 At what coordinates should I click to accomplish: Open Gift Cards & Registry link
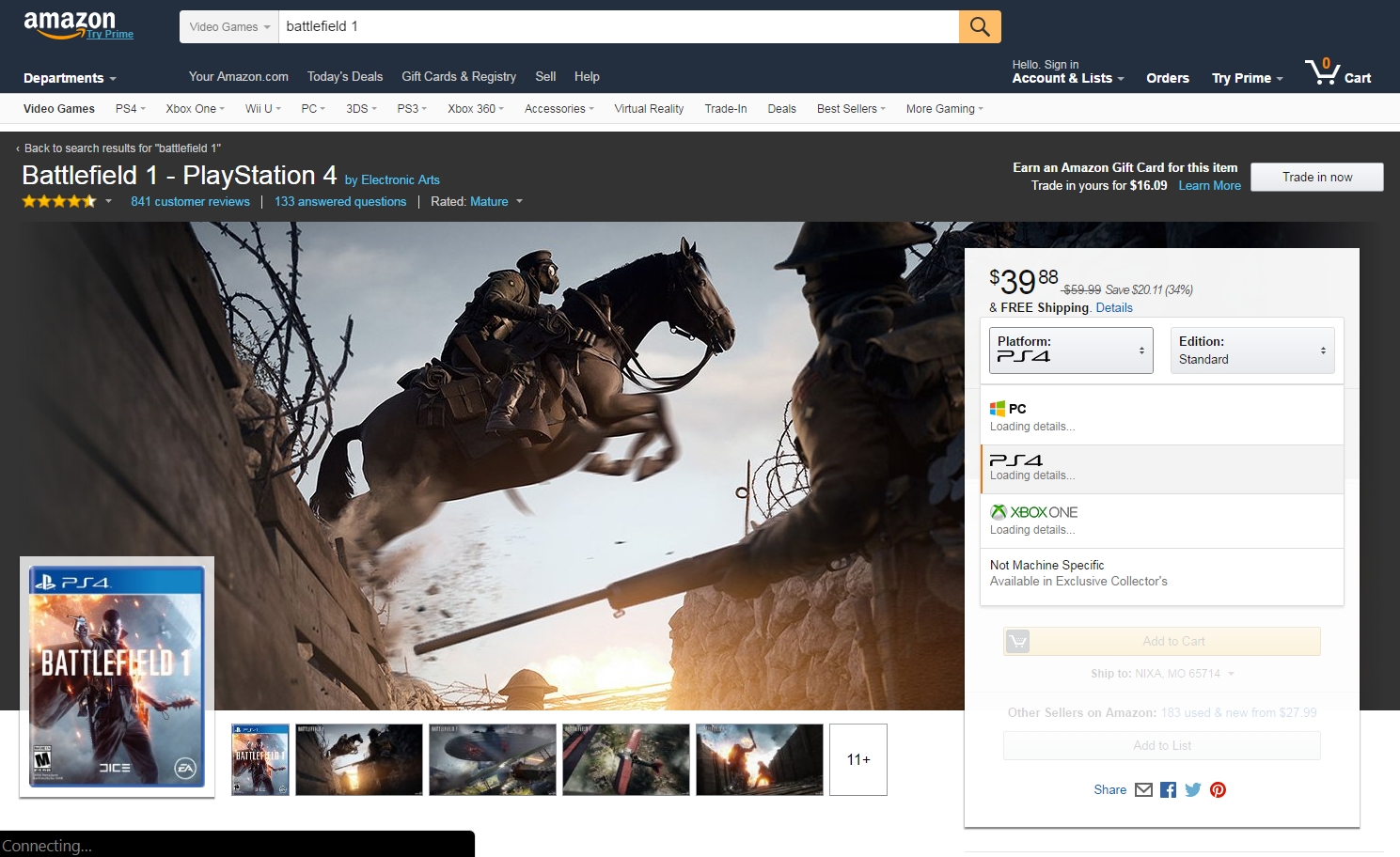point(459,77)
